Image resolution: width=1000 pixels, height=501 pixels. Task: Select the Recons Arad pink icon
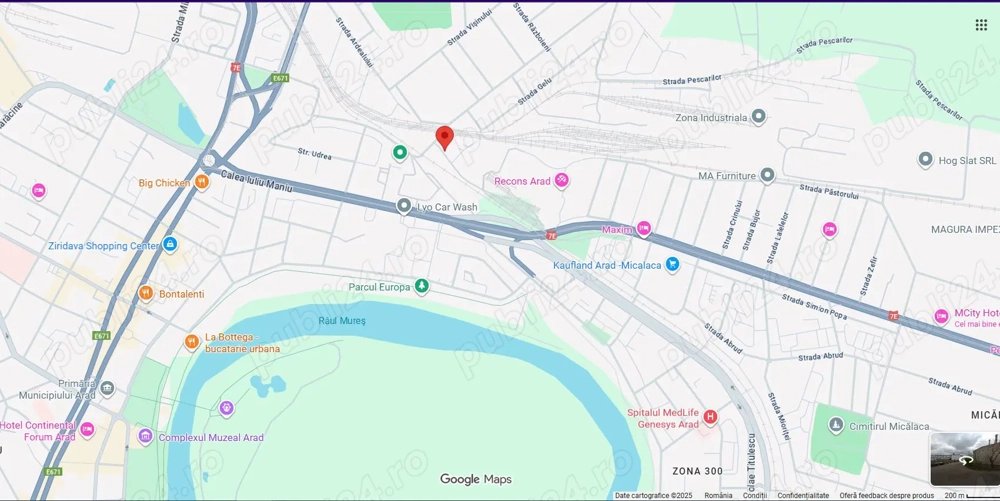(x=561, y=180)
